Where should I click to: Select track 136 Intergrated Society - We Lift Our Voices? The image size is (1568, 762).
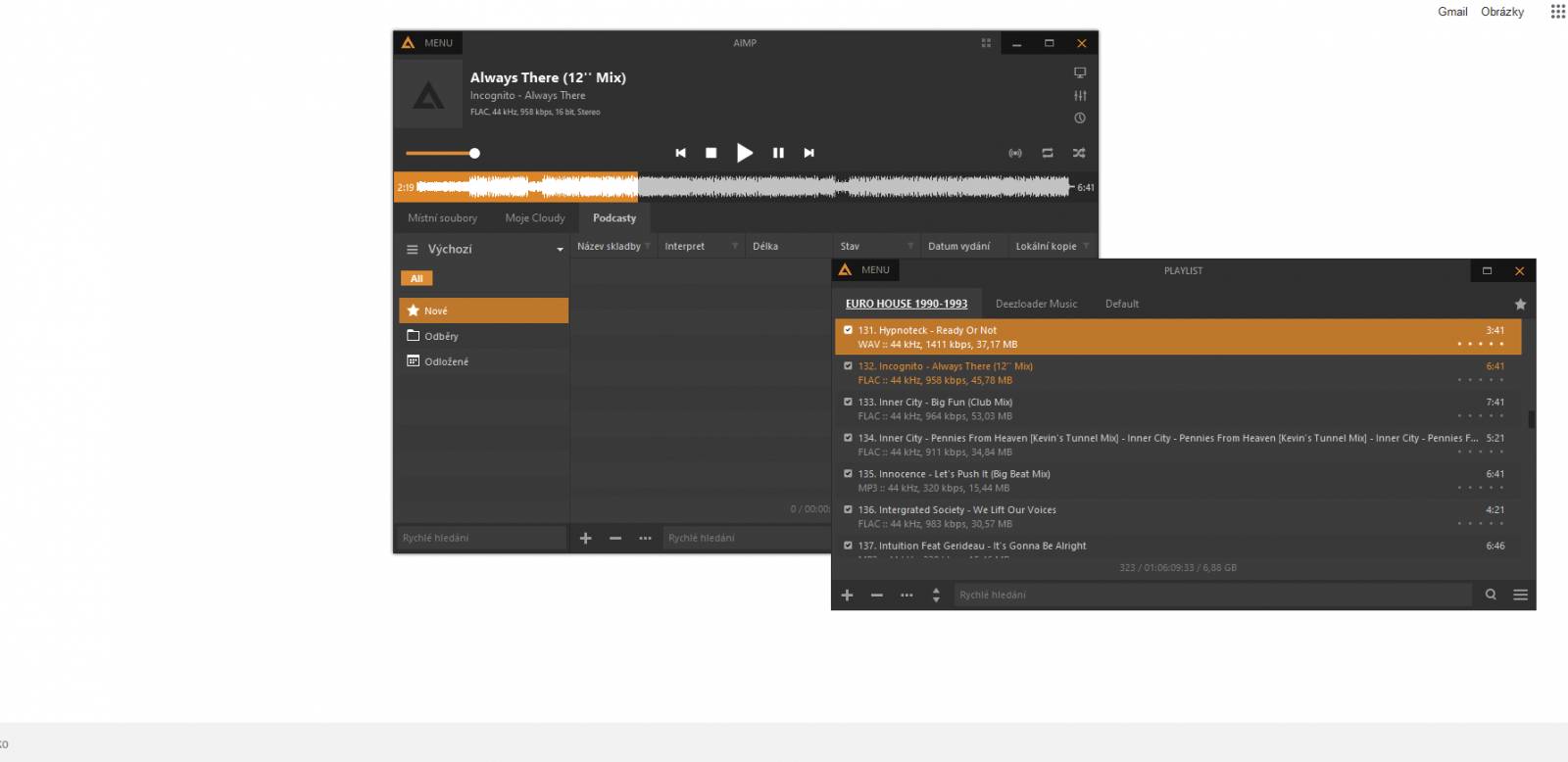(x=1178, y=516)
